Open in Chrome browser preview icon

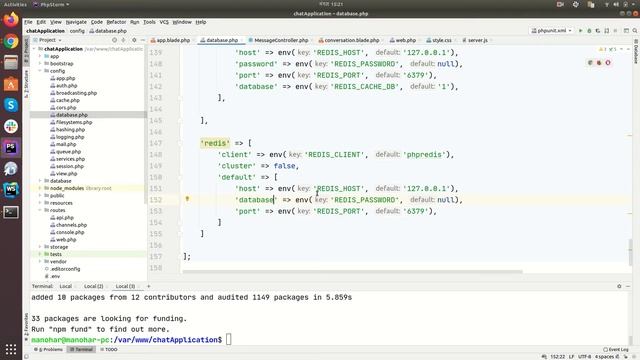click(x=590, y=62)
